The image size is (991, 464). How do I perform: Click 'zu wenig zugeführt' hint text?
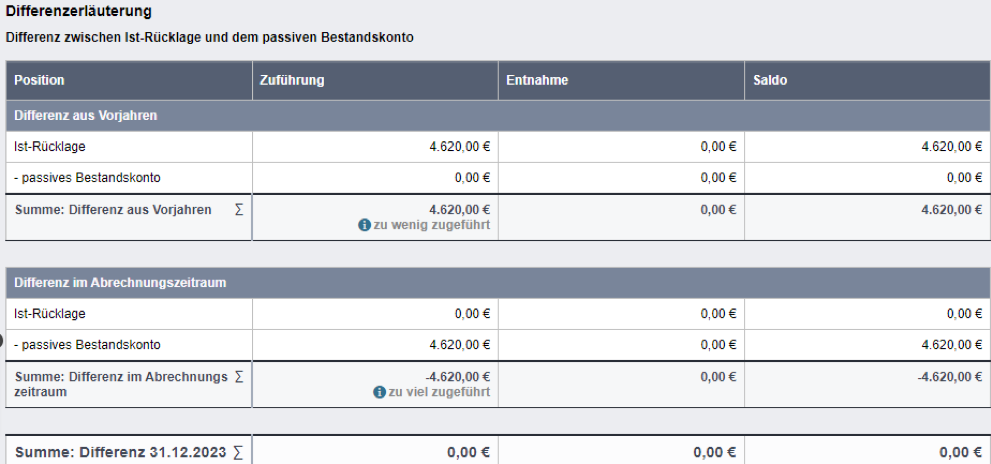coord(432,224)
